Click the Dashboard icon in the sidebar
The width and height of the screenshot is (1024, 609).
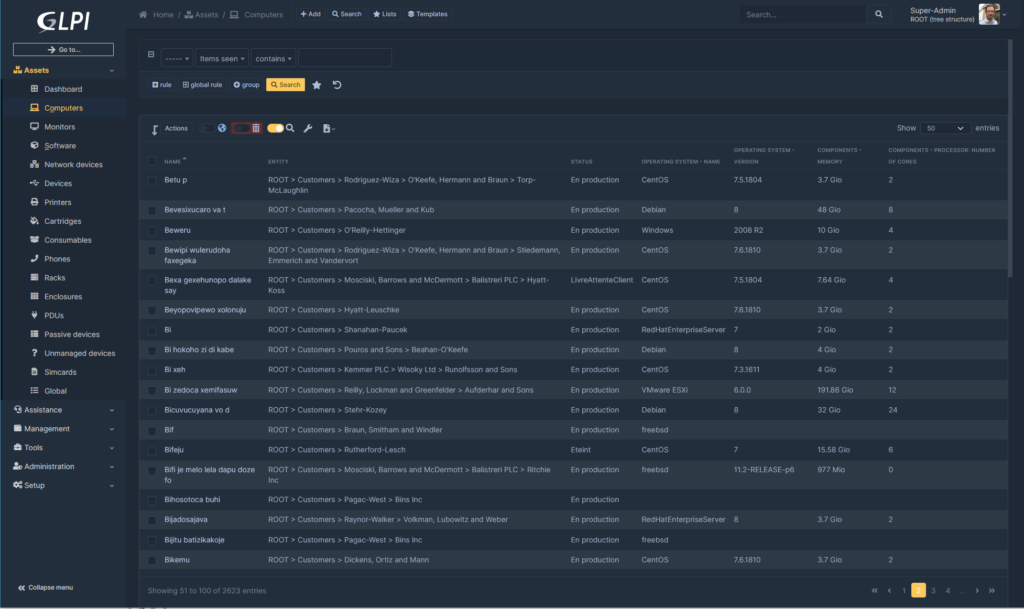(35, 89)
